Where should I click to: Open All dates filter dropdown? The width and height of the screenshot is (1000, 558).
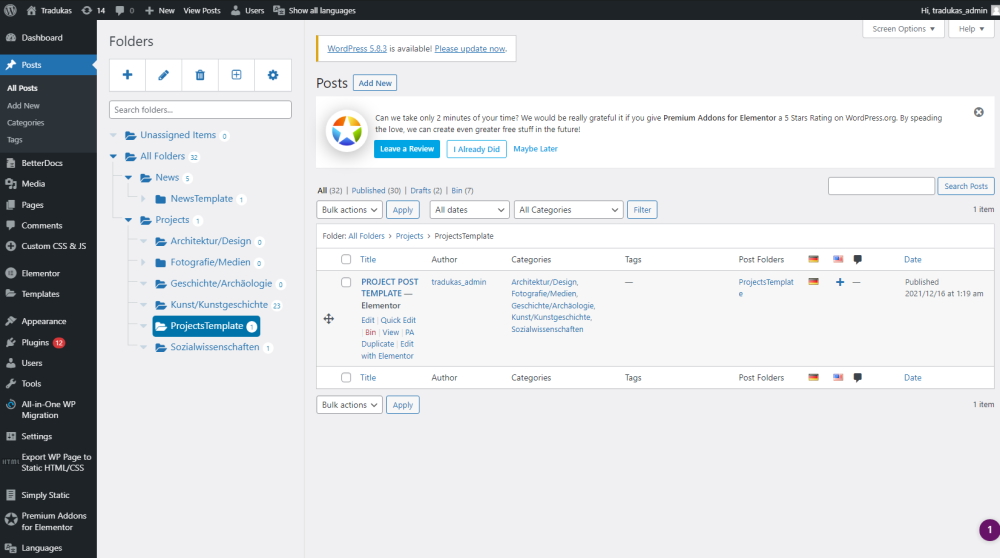click(469, 210)
